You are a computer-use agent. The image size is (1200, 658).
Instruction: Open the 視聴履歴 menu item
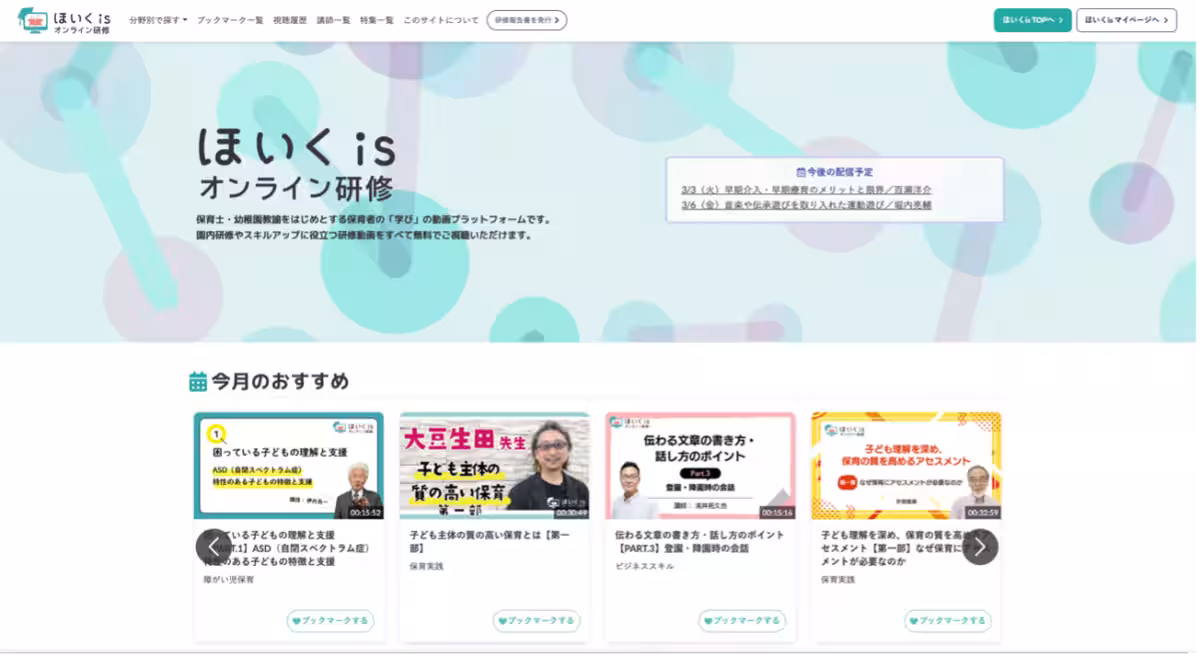click(x=290, y=20)
